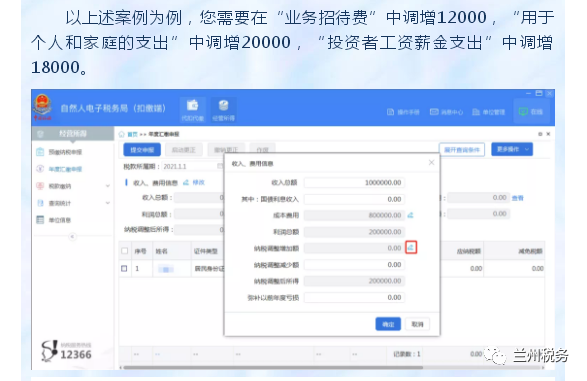This screenshot has height=381, width=587.
Task: Click the 弥补以前年度亏损 input field
Action: 354,298
